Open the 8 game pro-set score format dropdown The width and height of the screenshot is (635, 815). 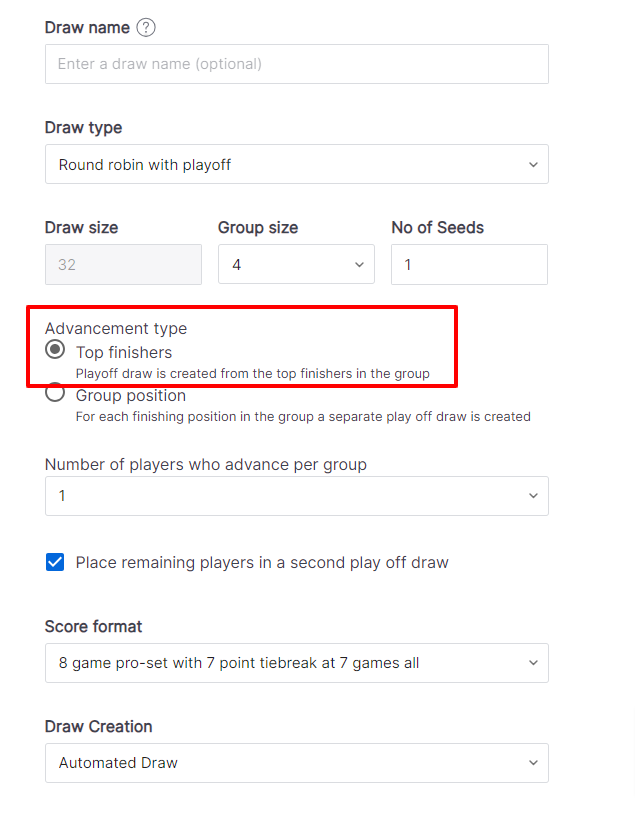tap(297, 663)
